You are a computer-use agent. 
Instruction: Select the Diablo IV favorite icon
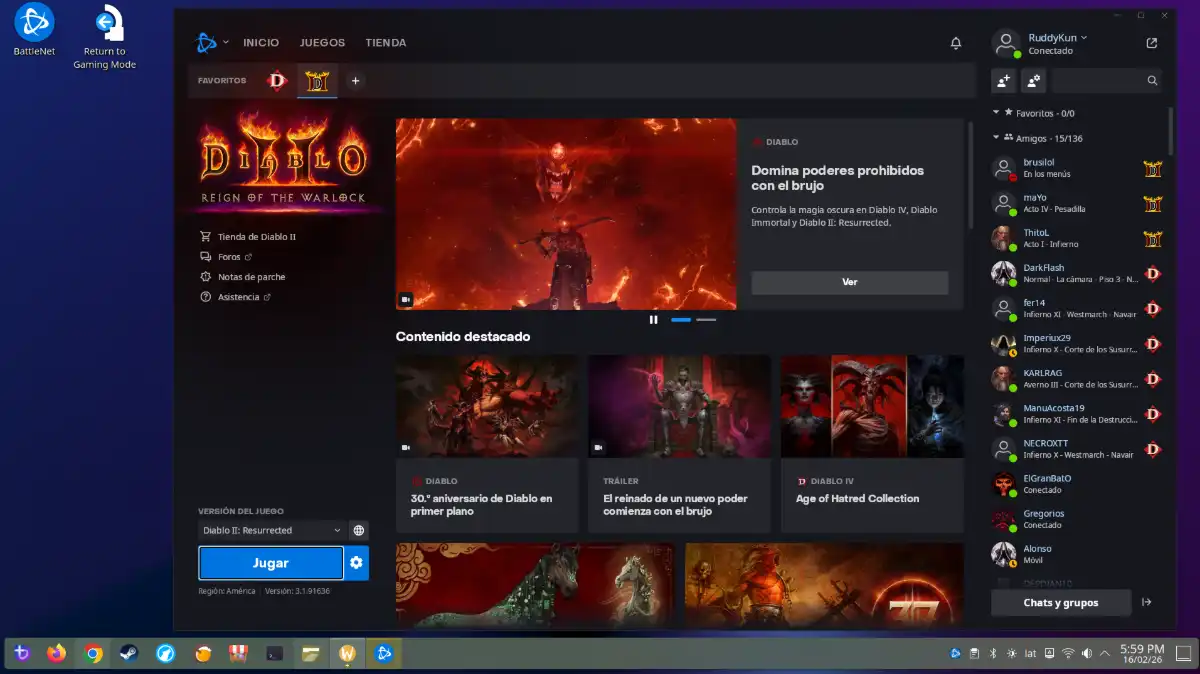coord(277,81)
